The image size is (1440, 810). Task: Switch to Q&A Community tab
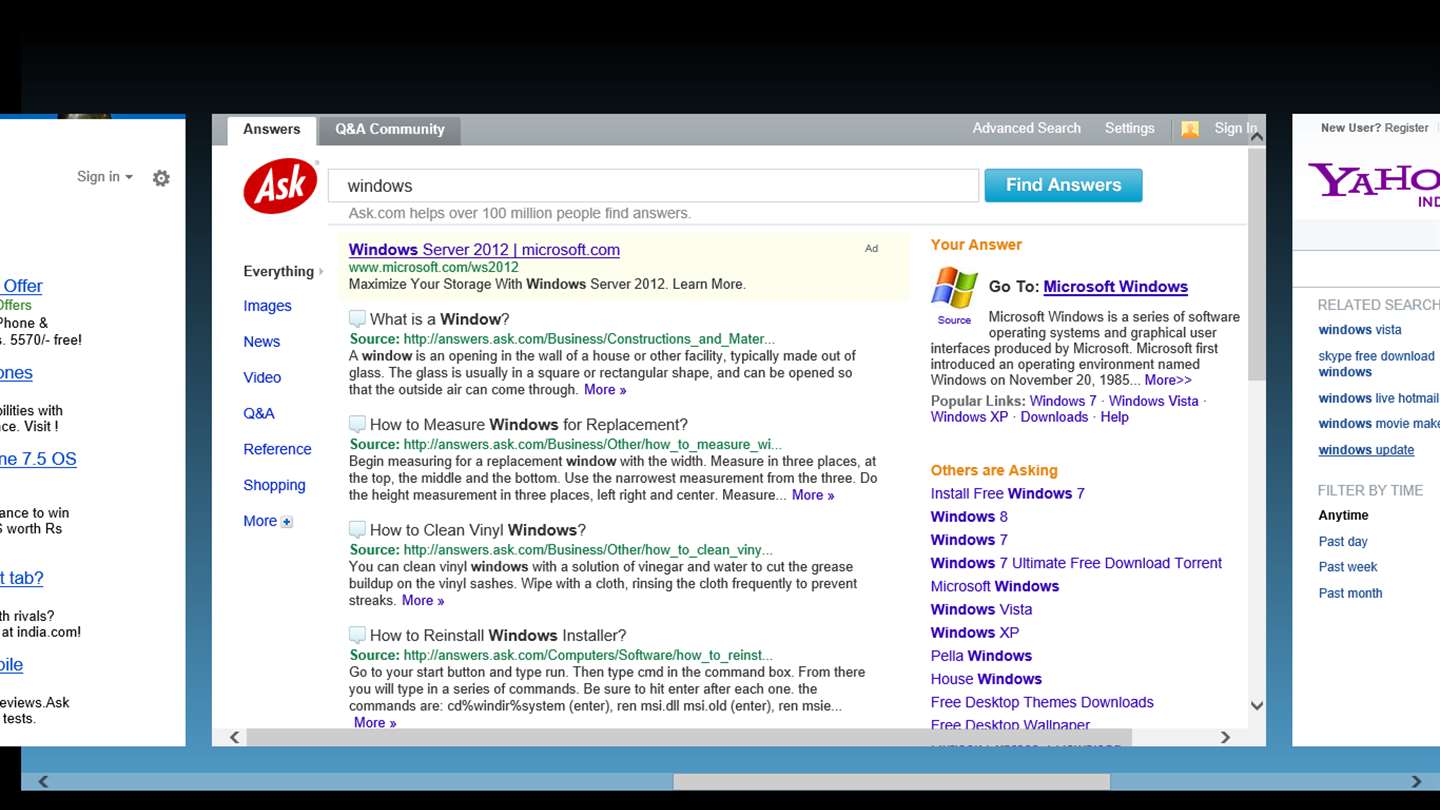390,130
